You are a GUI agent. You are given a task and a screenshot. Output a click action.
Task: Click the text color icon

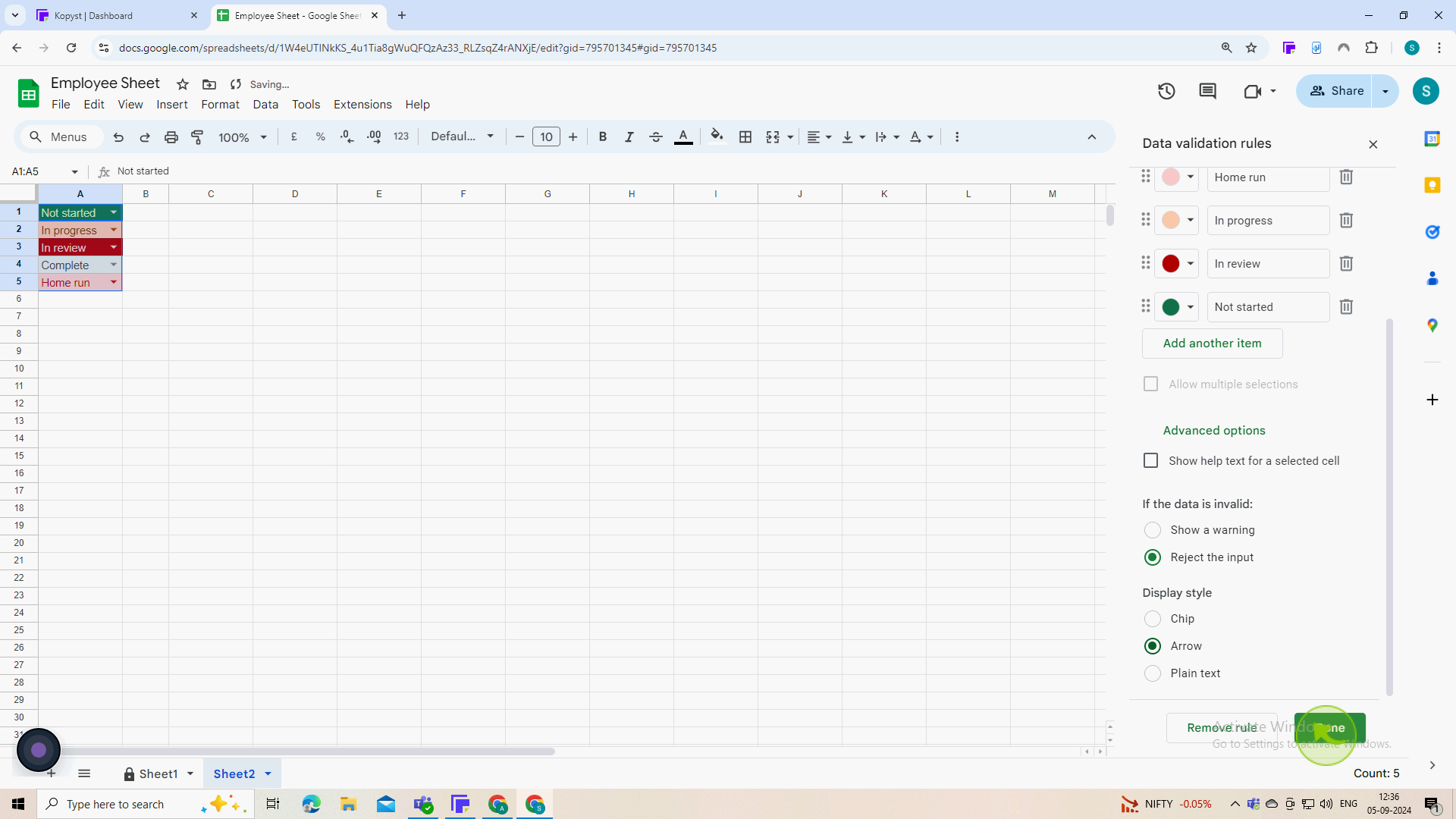coord(685,137)
